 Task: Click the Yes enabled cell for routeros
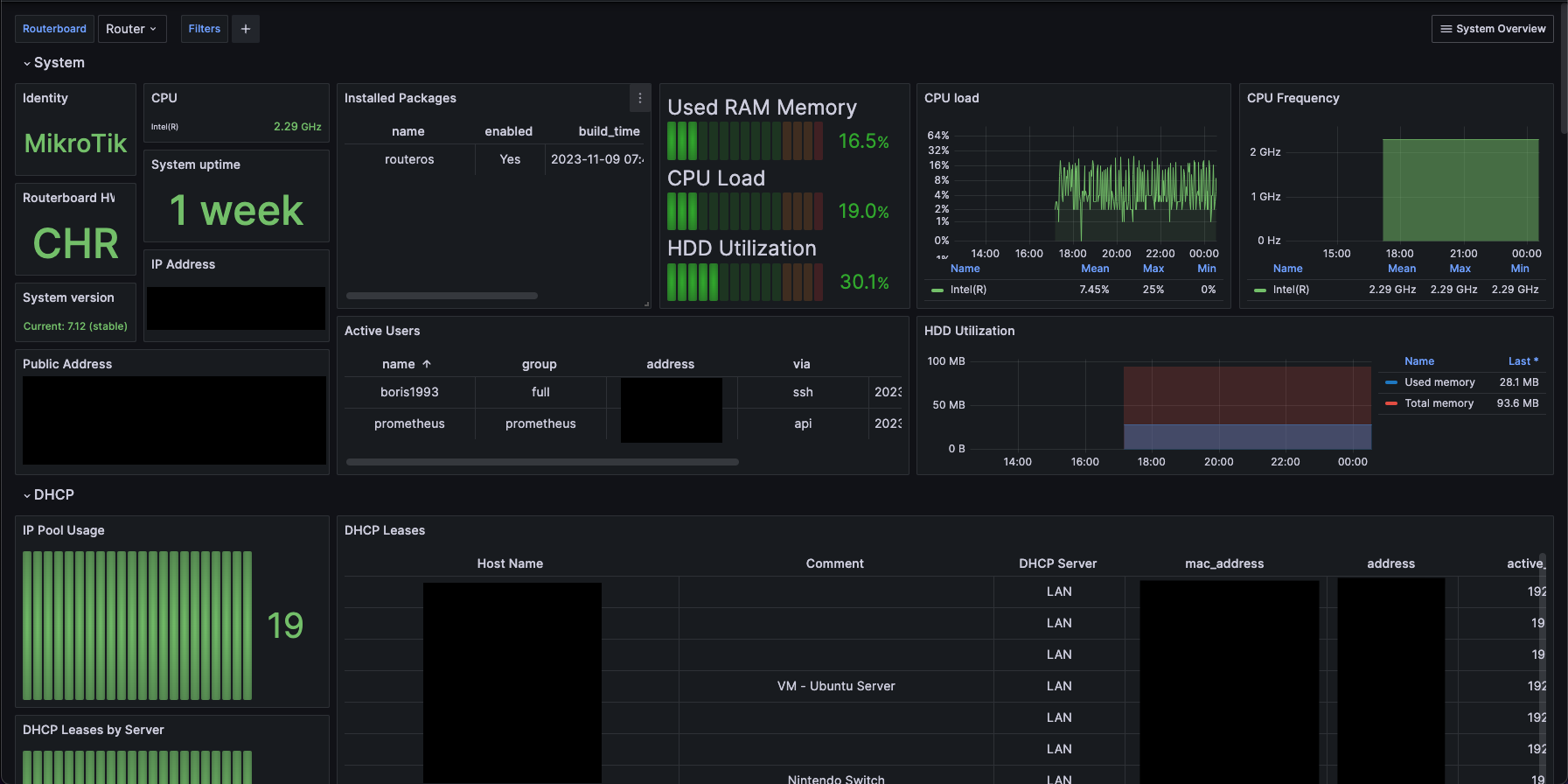[x=510, y=159]
